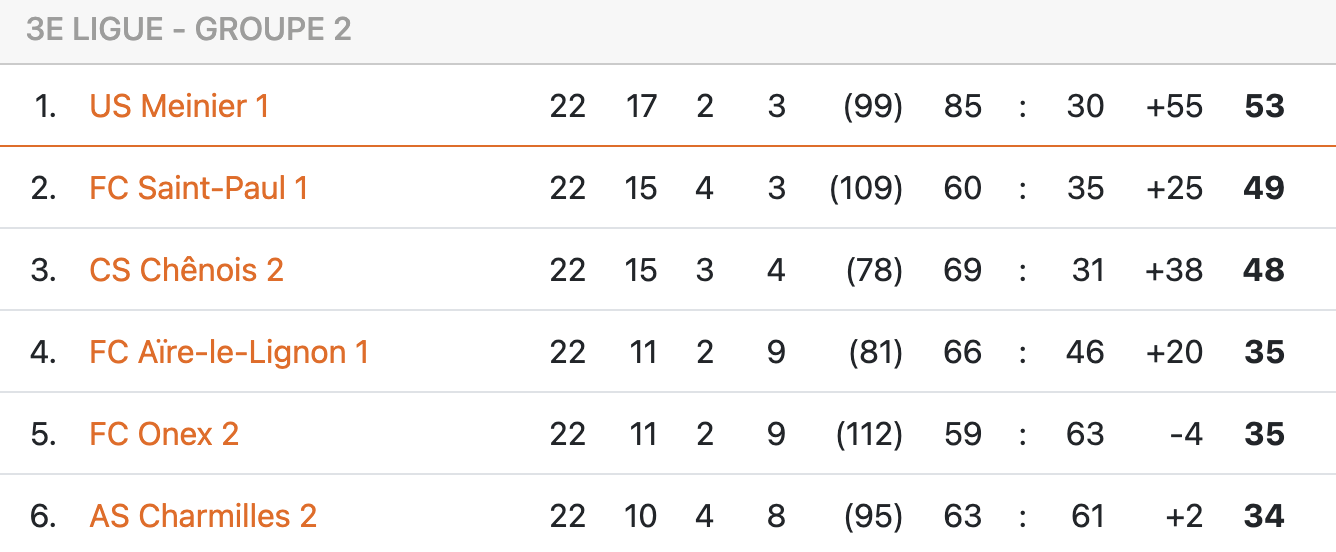Click the 17 wins value for Meinier
Screen dimensions: 1336x552
pyautogui.click(x=641, y=106)
